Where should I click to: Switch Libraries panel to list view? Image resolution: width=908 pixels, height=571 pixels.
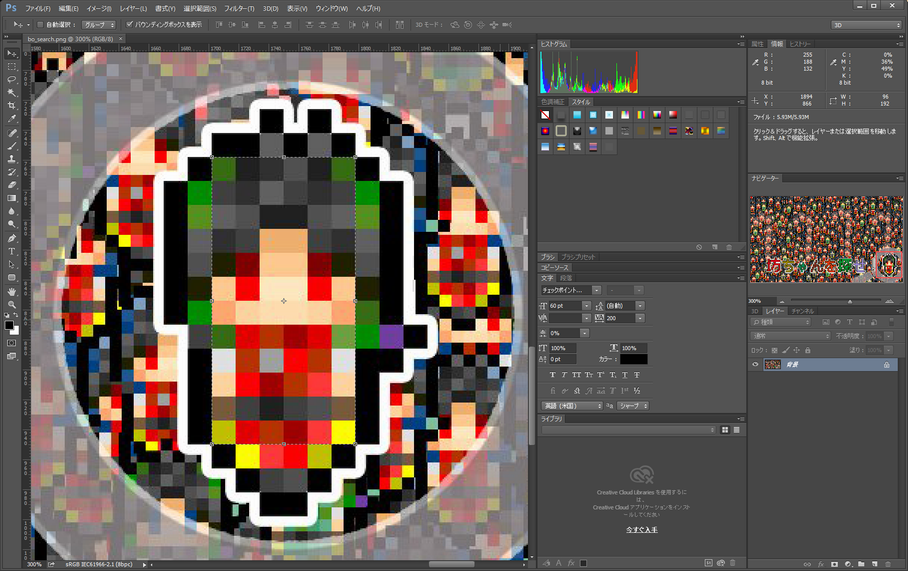click(737, 430)
